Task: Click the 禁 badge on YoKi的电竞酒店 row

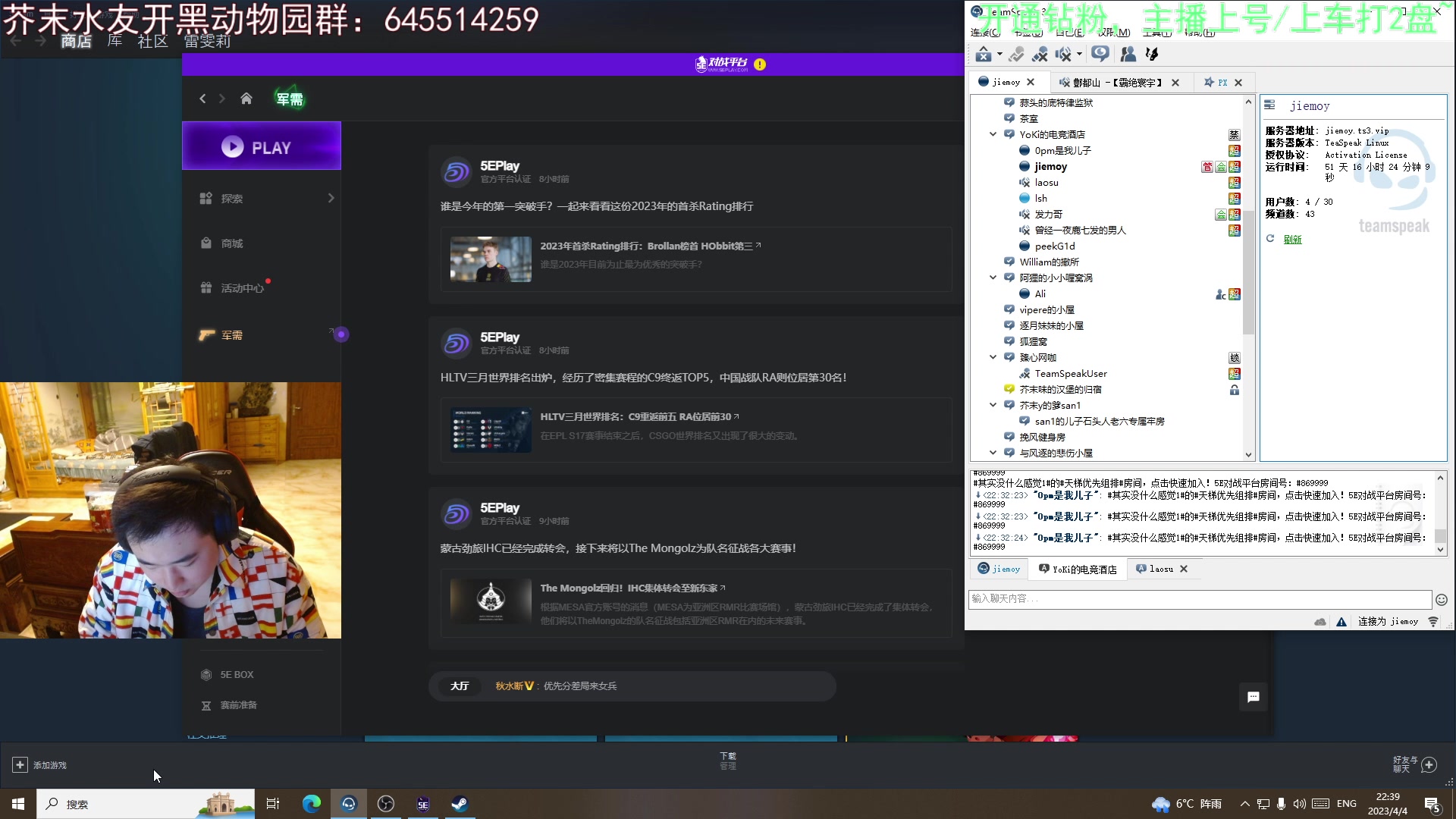Action: click(1234, 135)
